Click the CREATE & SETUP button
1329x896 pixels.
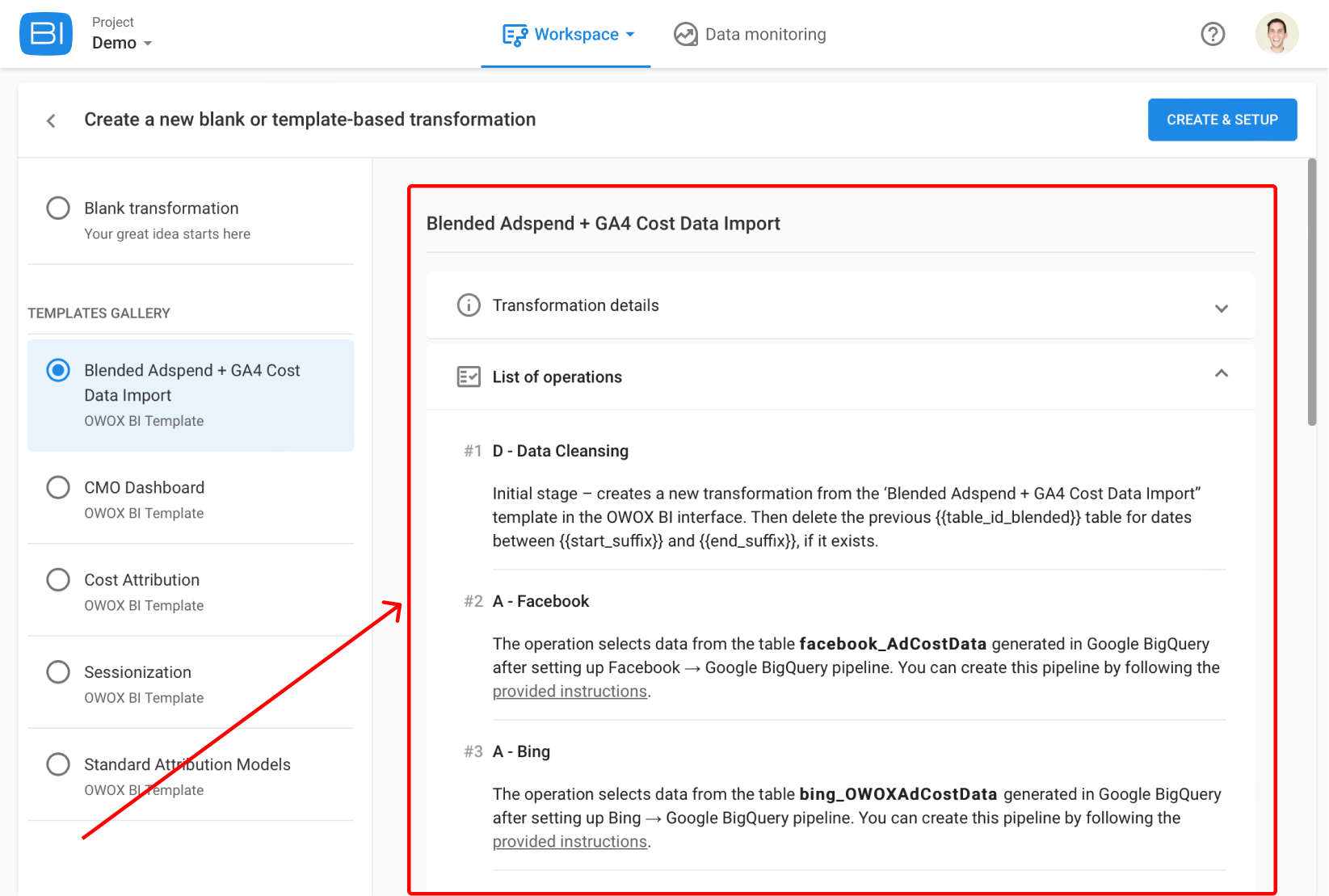tap(1222, 120)
